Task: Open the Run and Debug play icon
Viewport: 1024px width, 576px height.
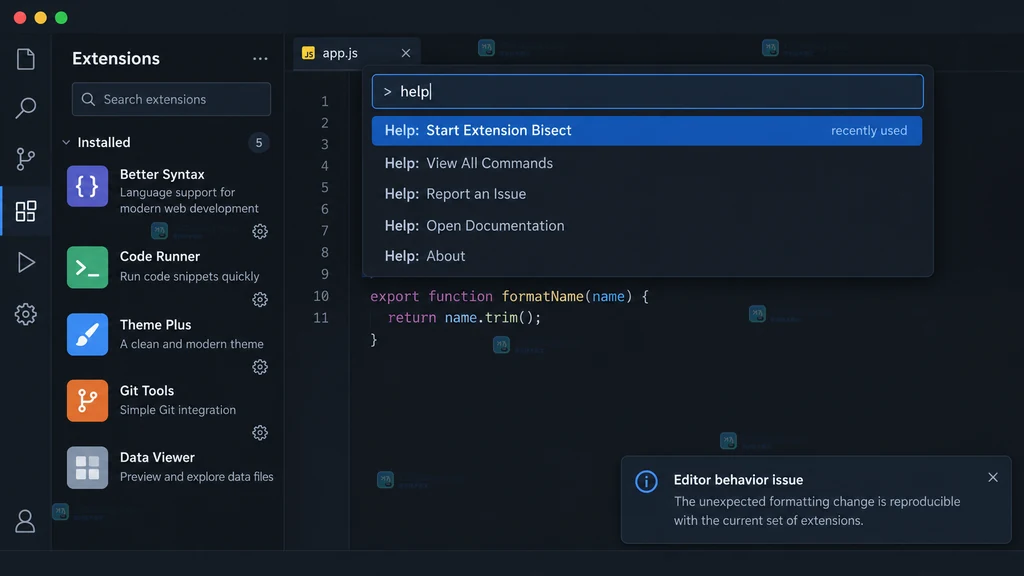Action: (x=25, y=263)
